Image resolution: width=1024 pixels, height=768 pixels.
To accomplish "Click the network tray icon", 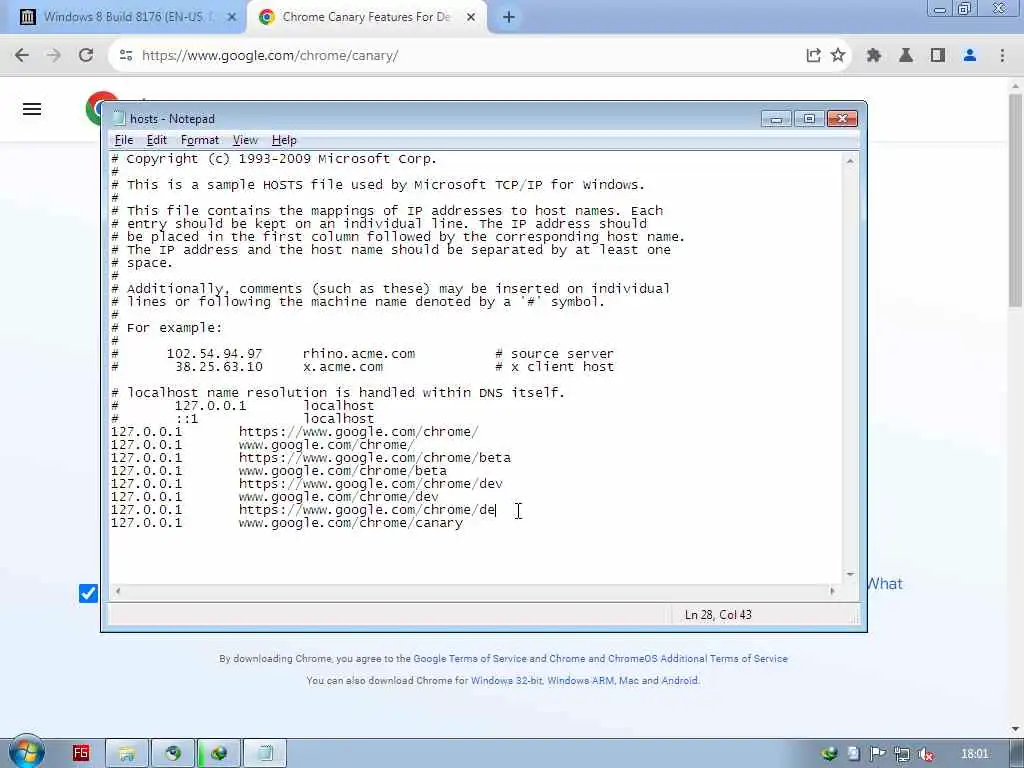I will (902, 754).
